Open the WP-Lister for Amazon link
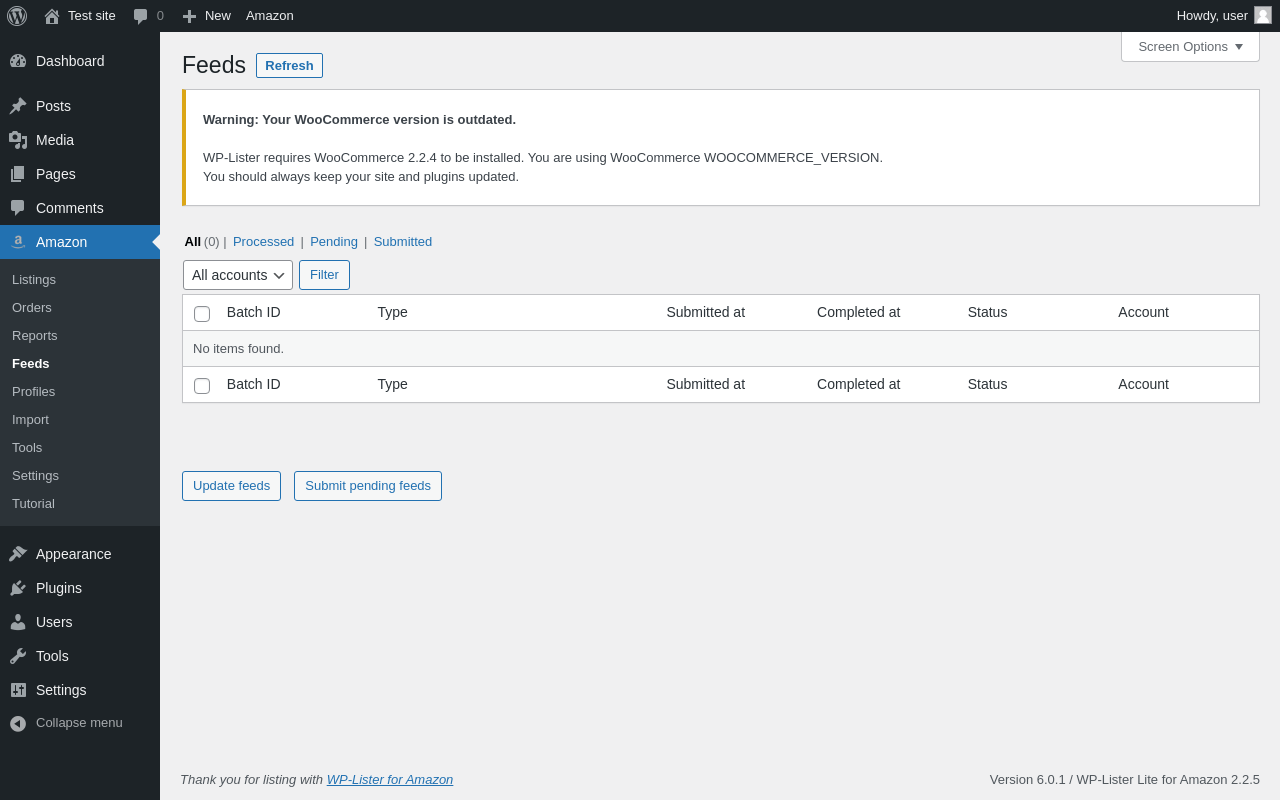 (x=390, y=780)
